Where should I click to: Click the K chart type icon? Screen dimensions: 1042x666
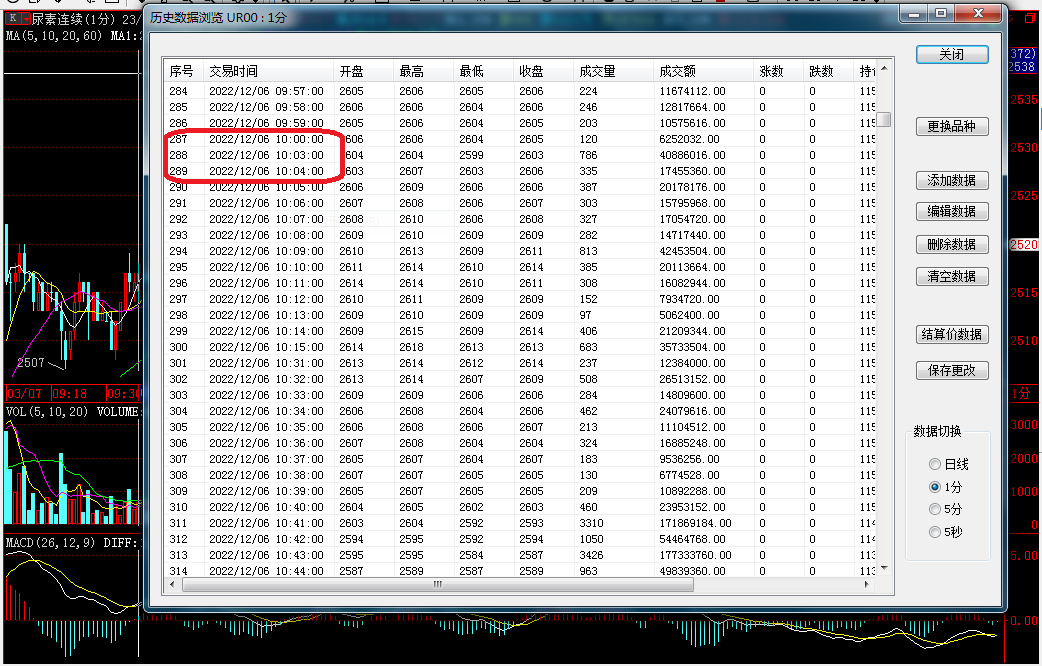pyautogui.click(x=12, y=19)
